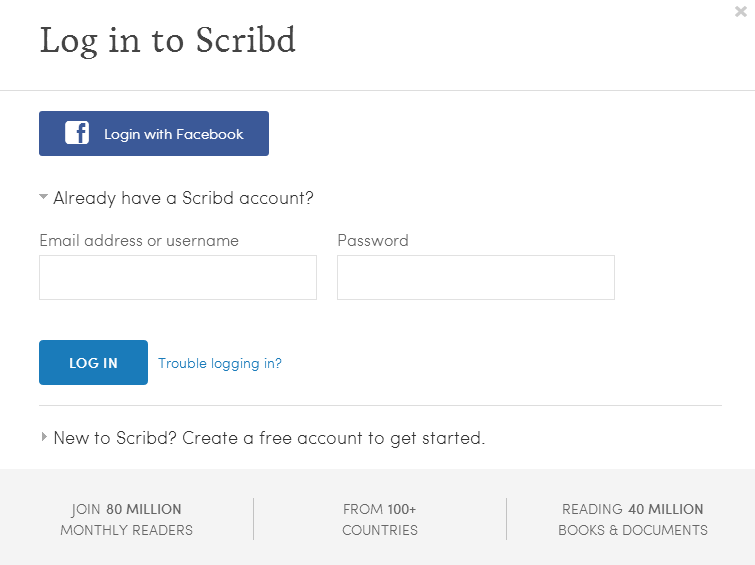Click the vertical divider after Monthly Readers
The height and width of the screenshot is (565, 755).
coord(253,519)
